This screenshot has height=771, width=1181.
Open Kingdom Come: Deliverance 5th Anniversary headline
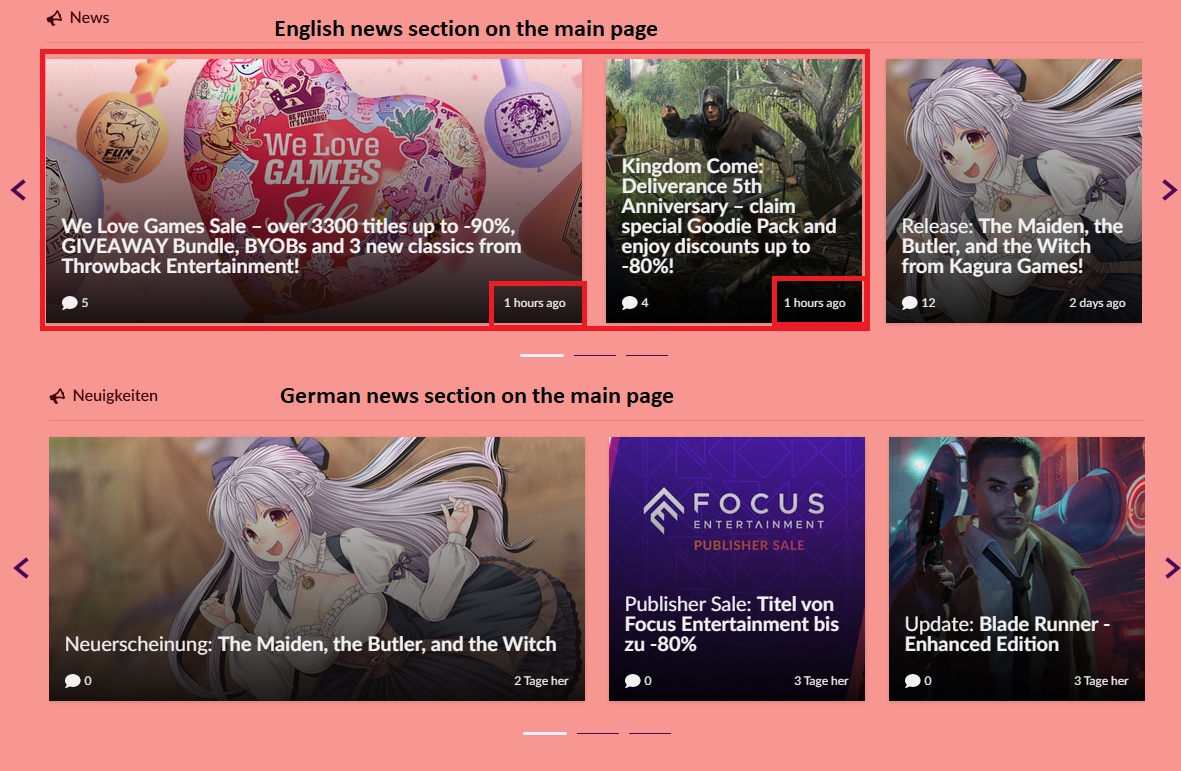(x=728, y=216)
